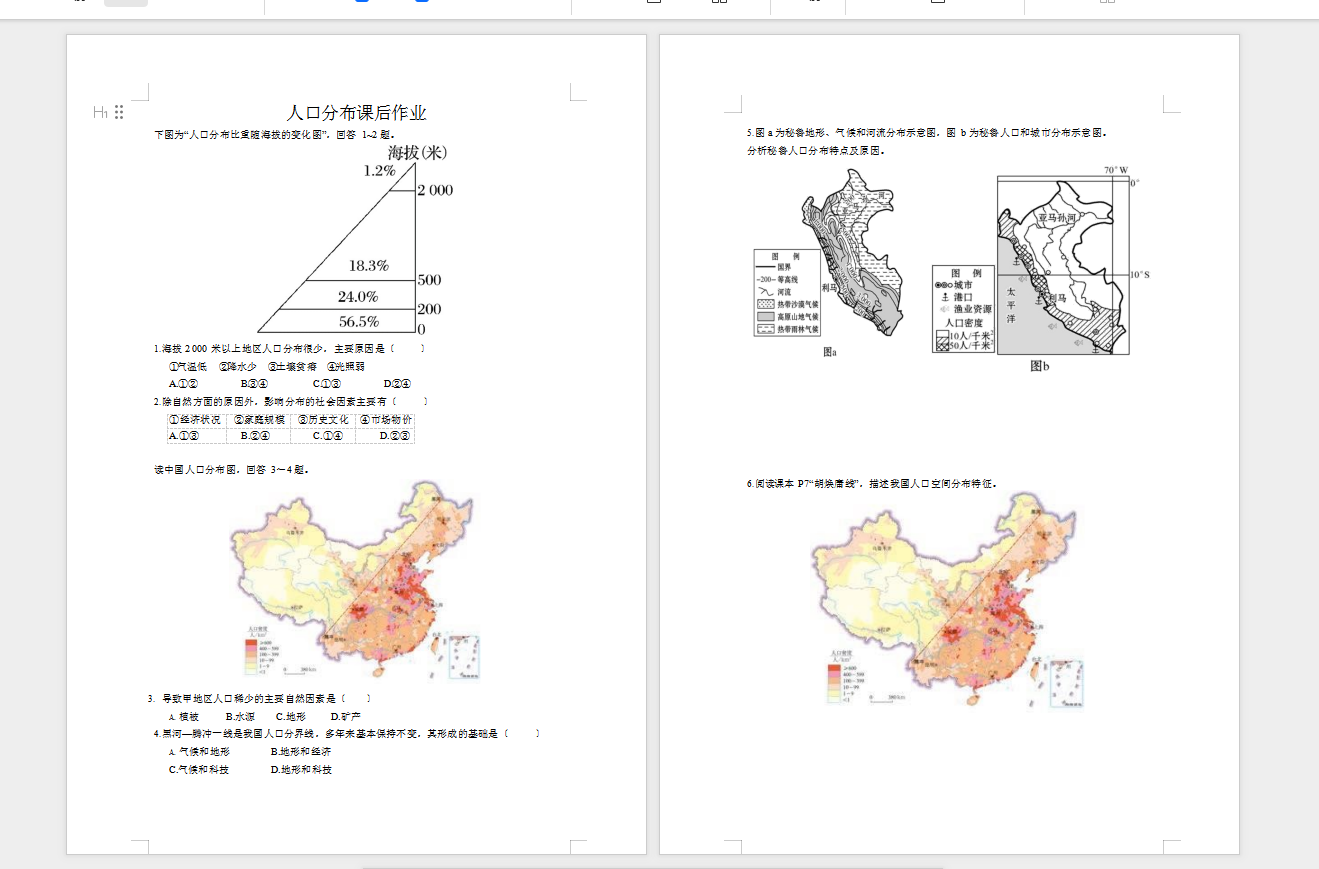Click the 18.3% label in the chart

(368, 266)
